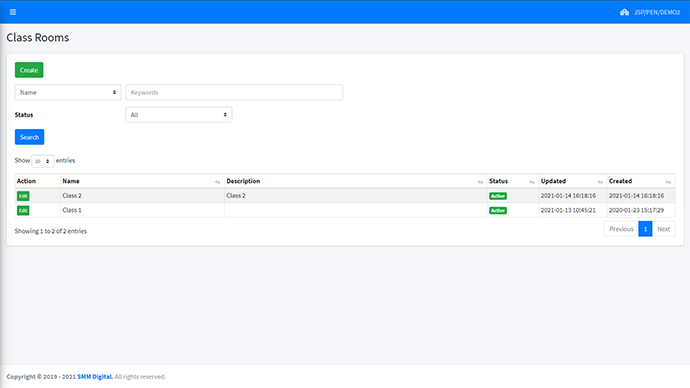Click the Created column header text
The image size is (690, 388).
pos(620,181)
